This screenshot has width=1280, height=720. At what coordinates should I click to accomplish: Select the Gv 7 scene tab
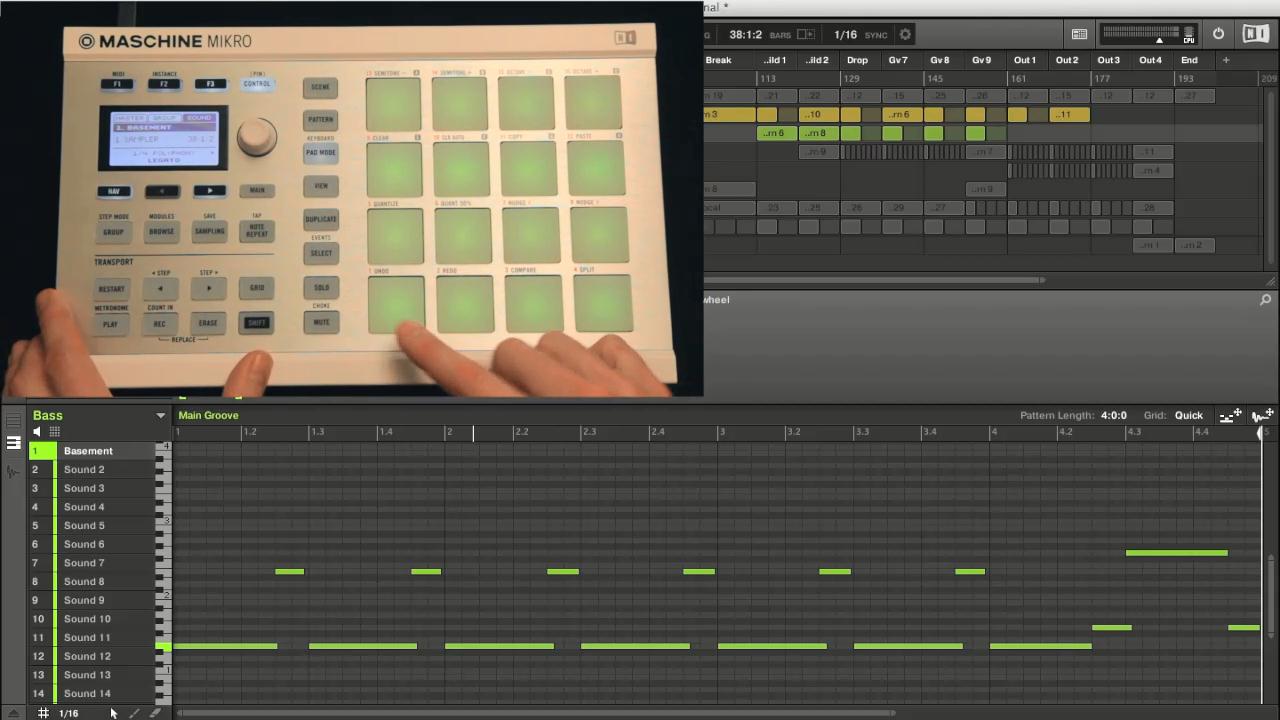pos(898,60)
